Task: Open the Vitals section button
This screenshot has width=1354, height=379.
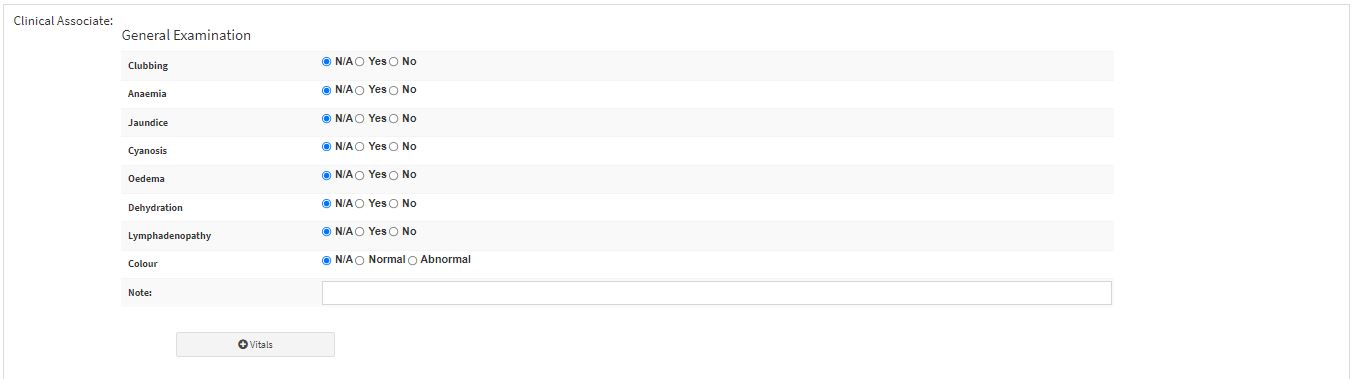Action: (x=255, y=345)
